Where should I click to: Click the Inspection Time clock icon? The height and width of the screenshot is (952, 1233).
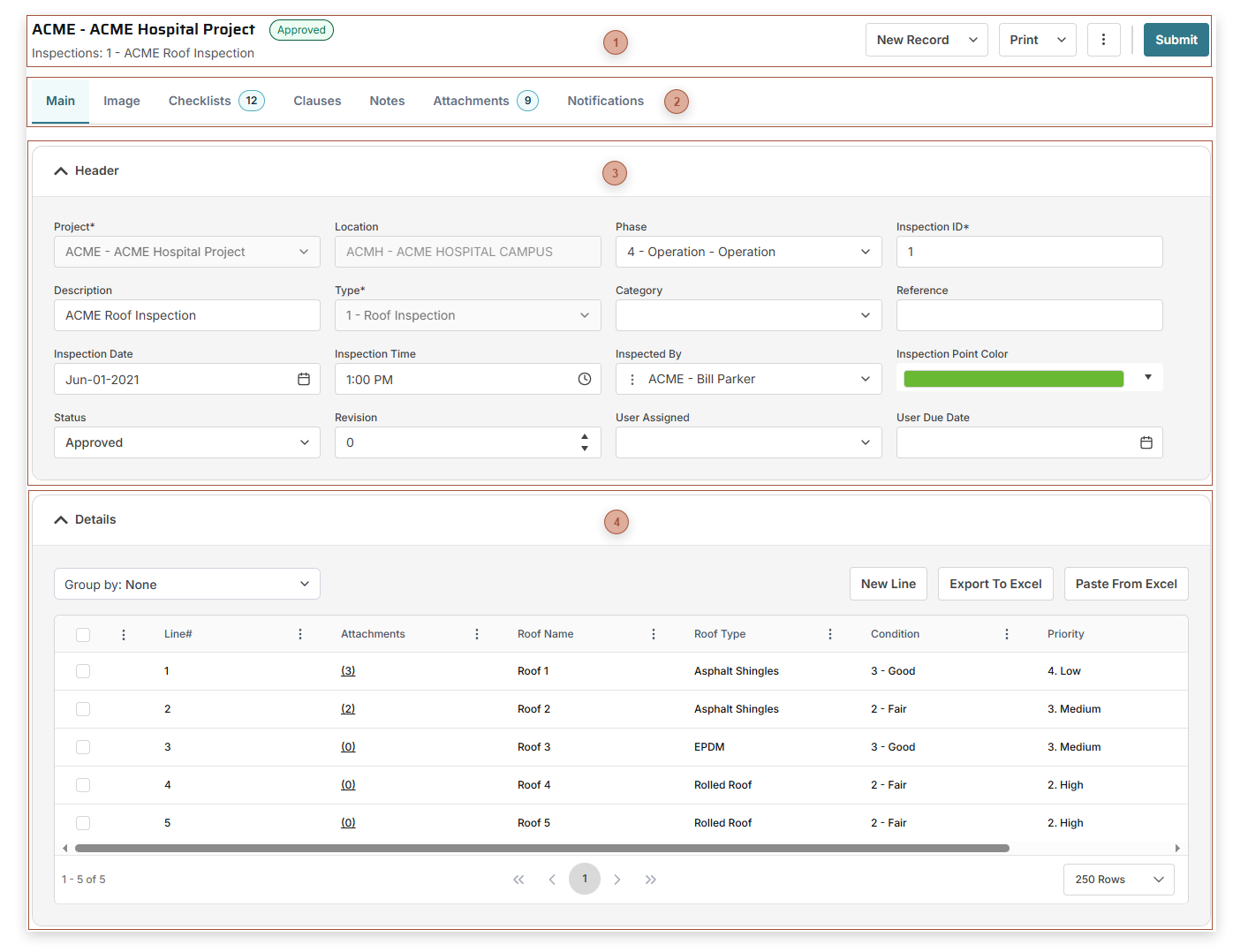point(584,379)
